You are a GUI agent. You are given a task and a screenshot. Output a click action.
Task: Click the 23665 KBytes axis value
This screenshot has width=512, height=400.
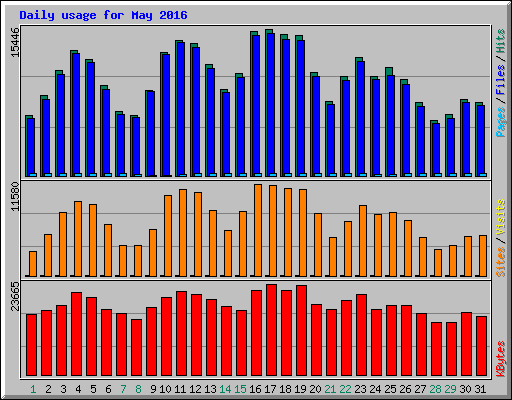(x=15, y=296)
